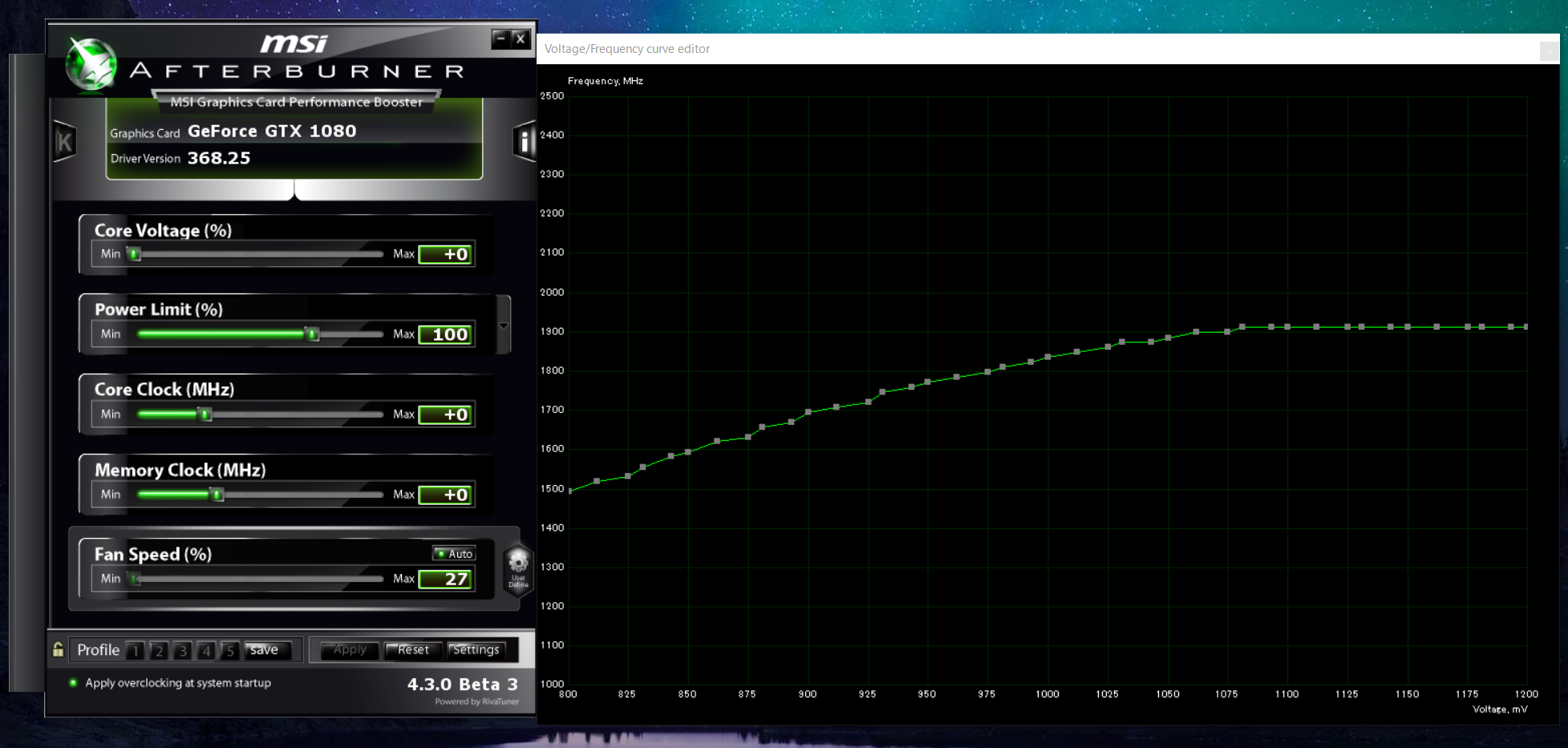
Task: Click the Core Voltage +0 value field
Action: click(x=447, y=254)
